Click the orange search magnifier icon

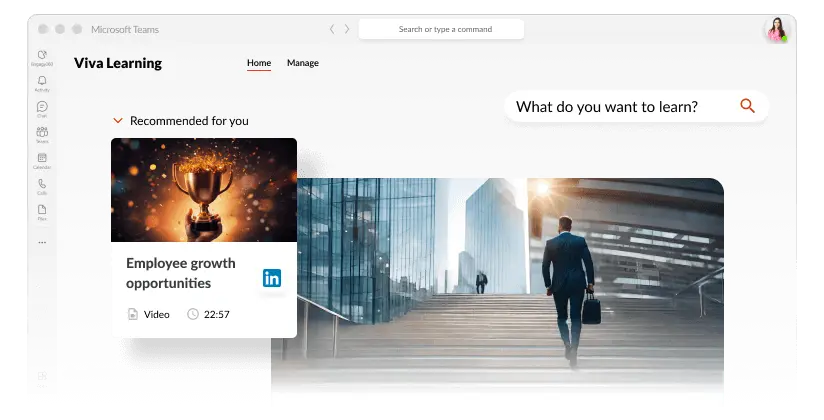747,106
